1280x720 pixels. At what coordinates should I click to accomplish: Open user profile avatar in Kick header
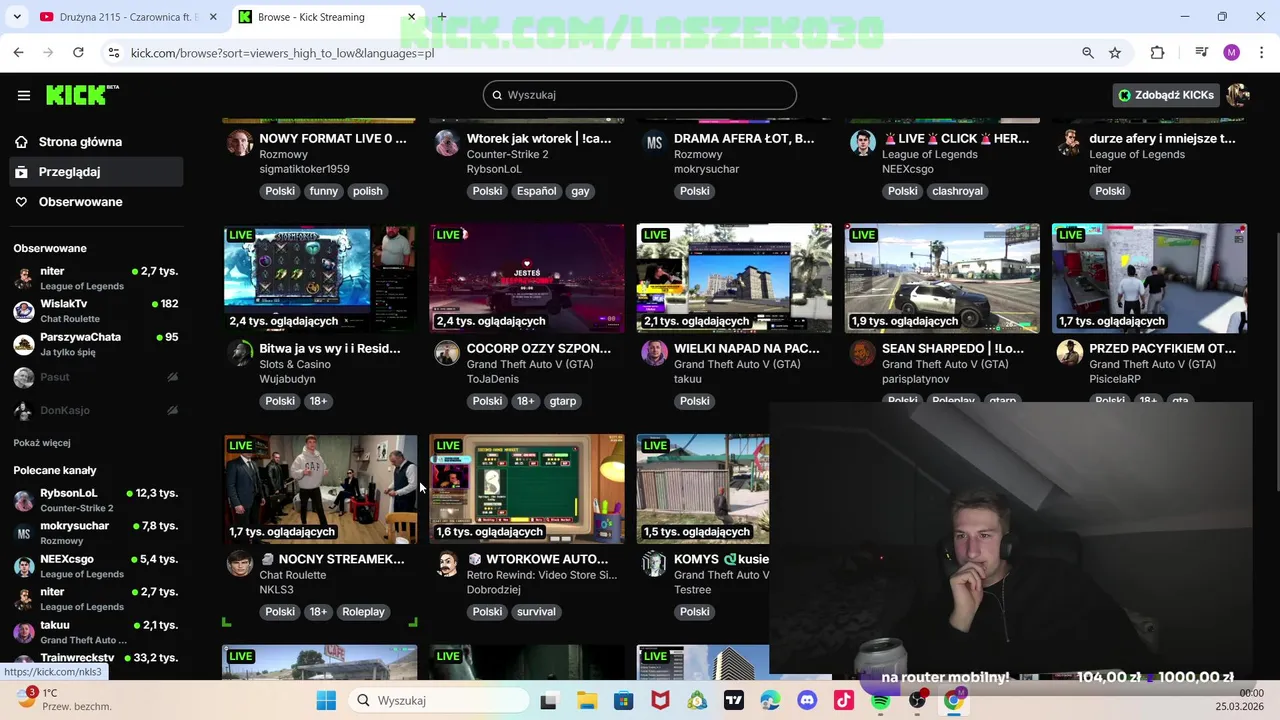click(x=1238, y=95)
